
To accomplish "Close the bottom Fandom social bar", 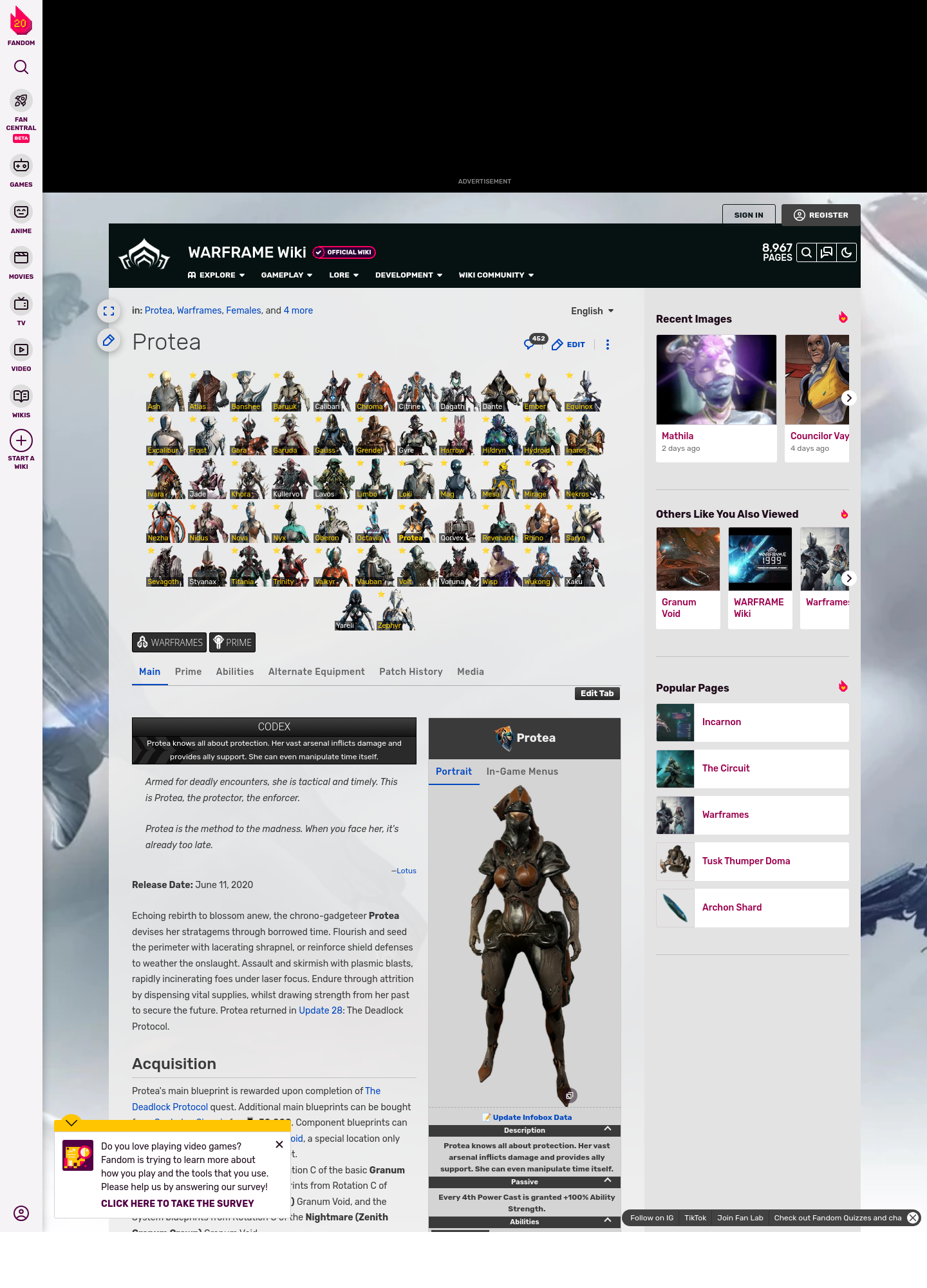I will (x=913, y=1218).
